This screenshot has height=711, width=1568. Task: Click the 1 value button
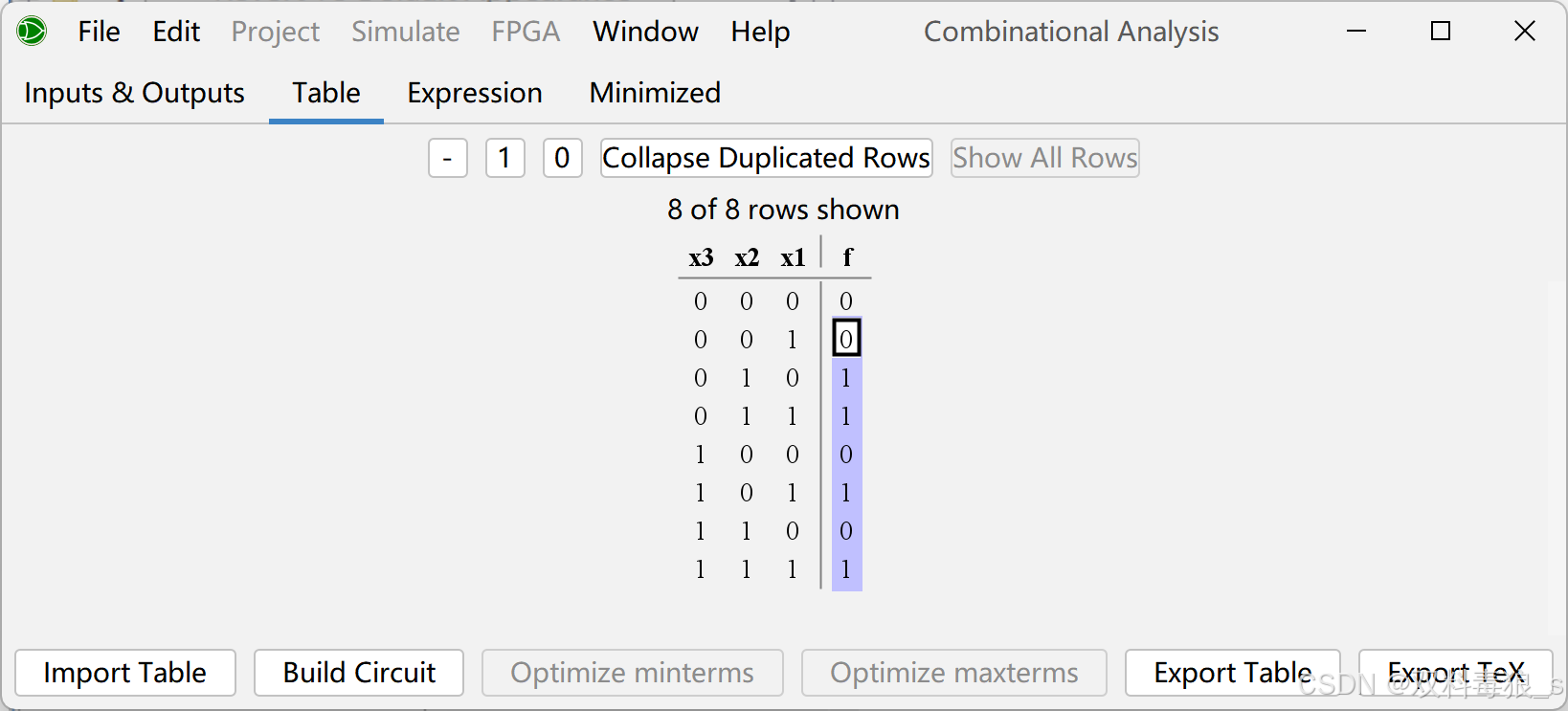coord(504,158)
